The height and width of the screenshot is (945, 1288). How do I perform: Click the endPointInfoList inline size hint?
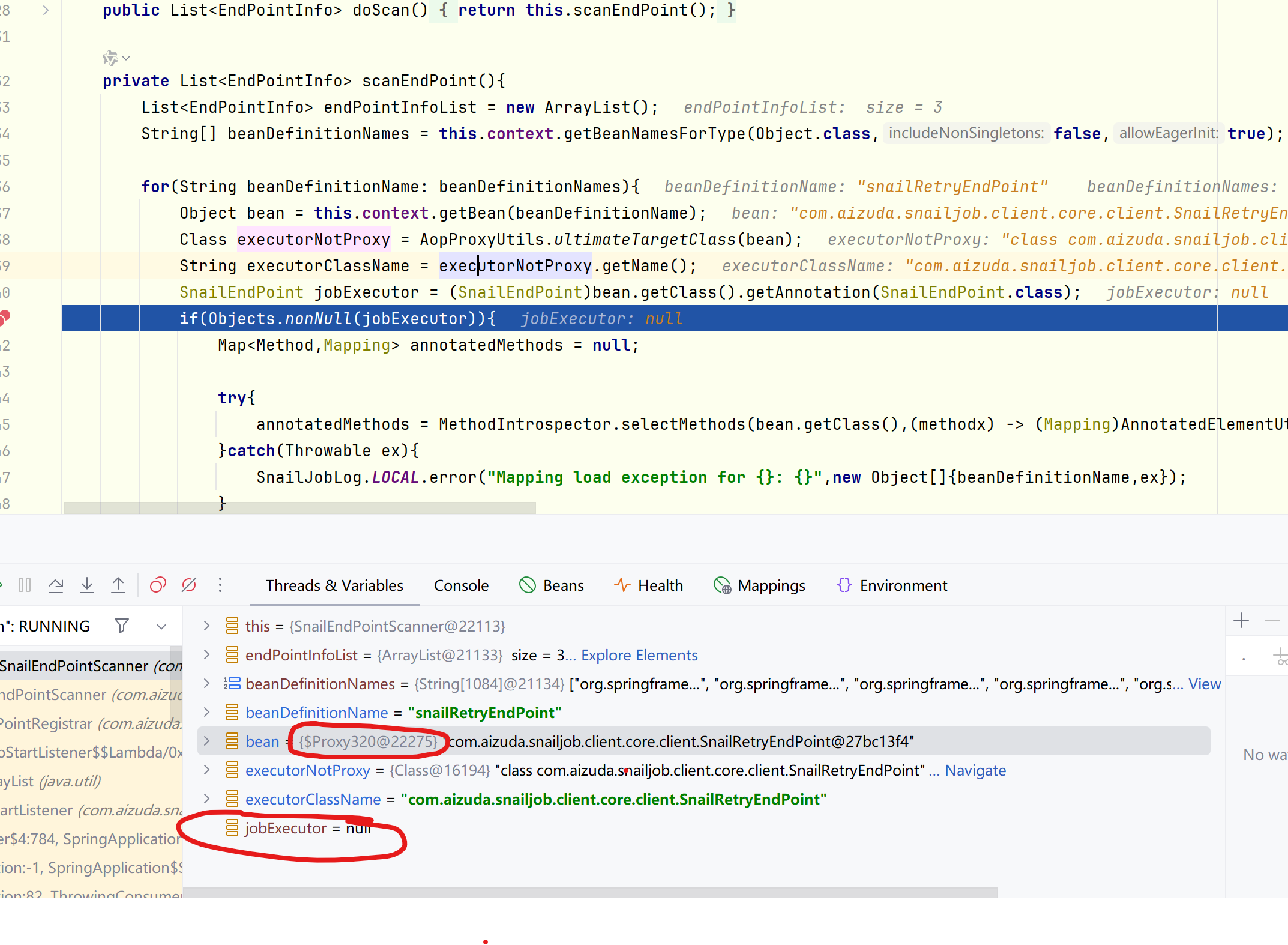point(813,107)
